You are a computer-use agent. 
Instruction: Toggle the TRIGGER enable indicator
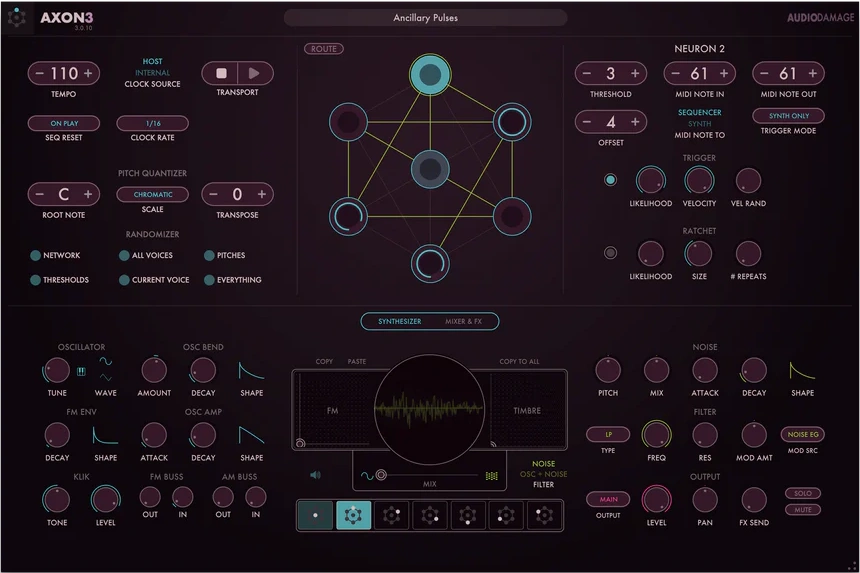tap(610, 180)
